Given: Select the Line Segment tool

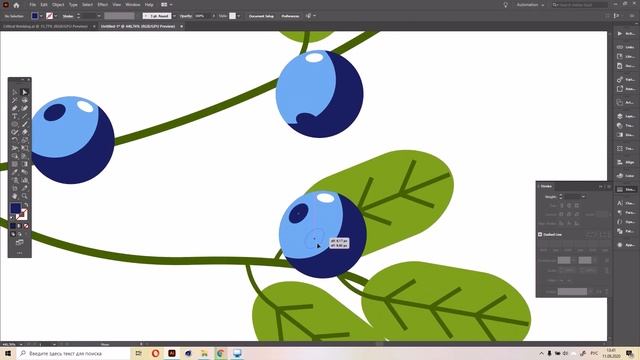Looking at the screenshot, I should click(24, 116).
